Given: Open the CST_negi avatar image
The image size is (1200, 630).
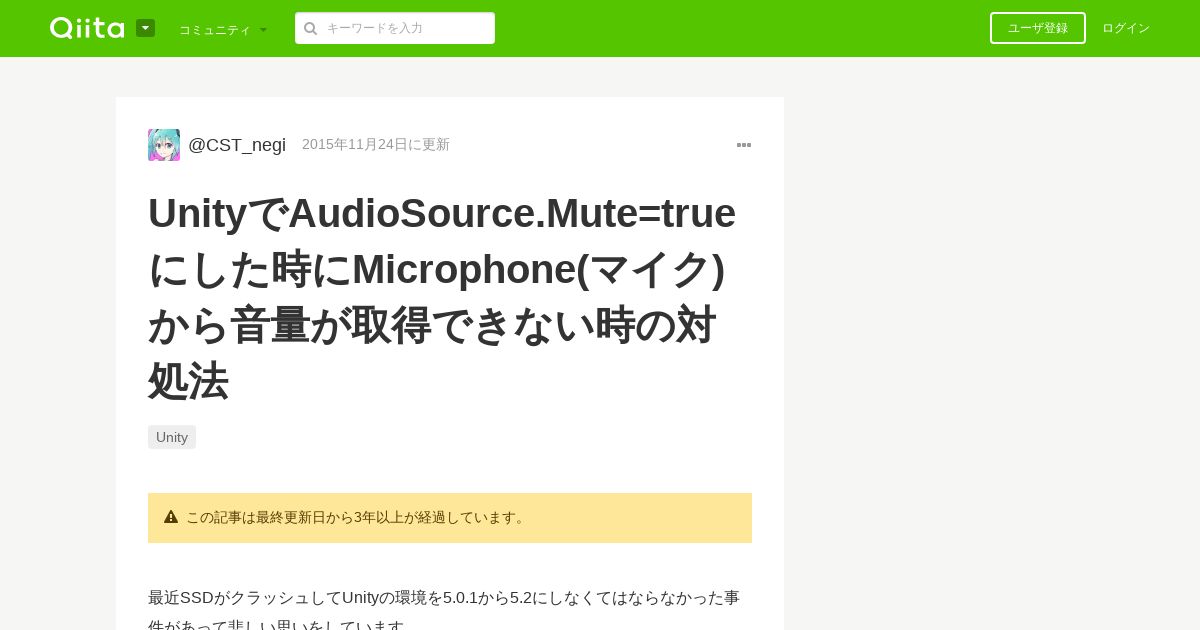Looking at the screenshot, I should pos(164,145).
